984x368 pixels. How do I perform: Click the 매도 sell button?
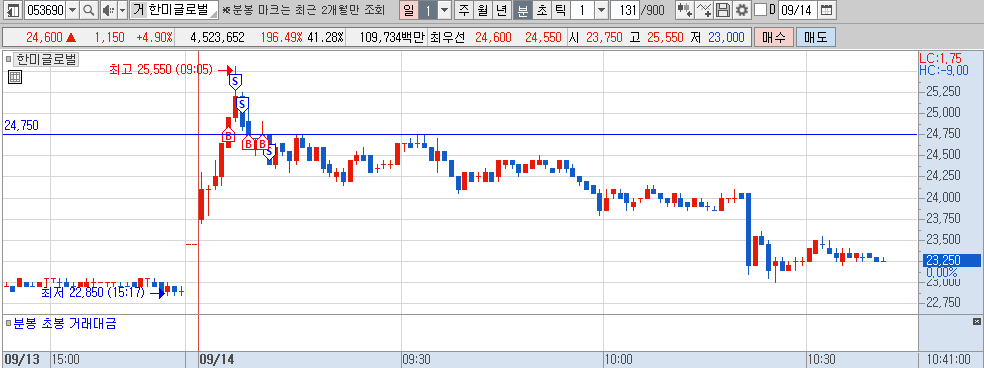click(815, 37)
